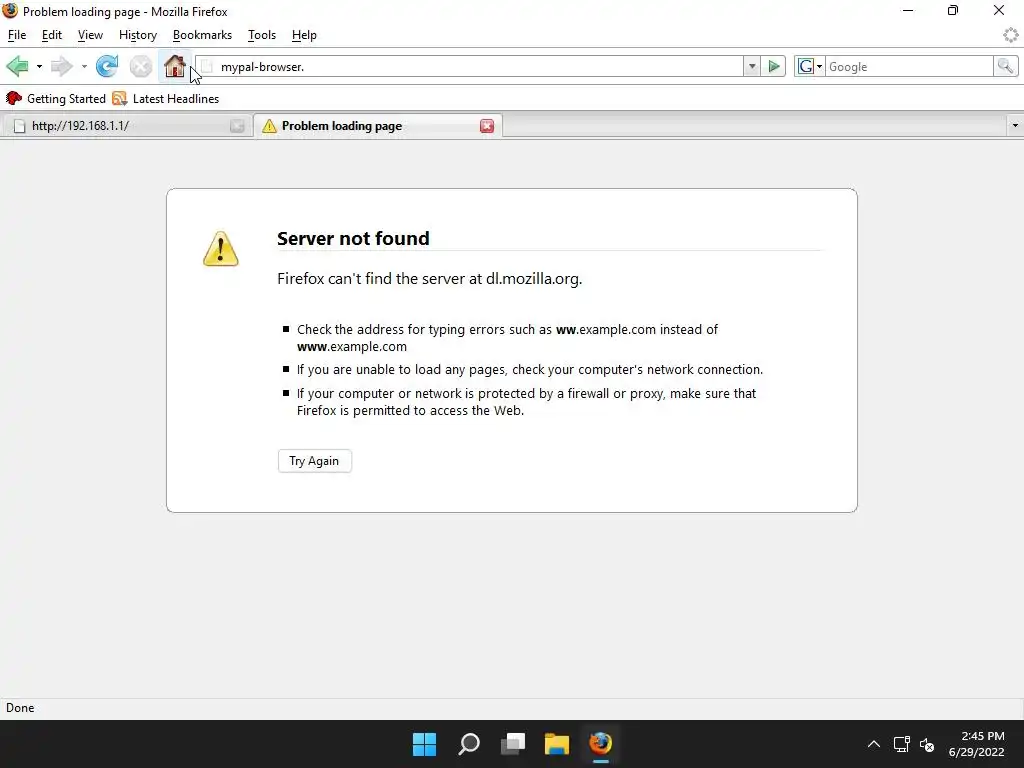Click the green Go arrow button
Screen dimensions: 1024x768
click(x=774, y=67)
